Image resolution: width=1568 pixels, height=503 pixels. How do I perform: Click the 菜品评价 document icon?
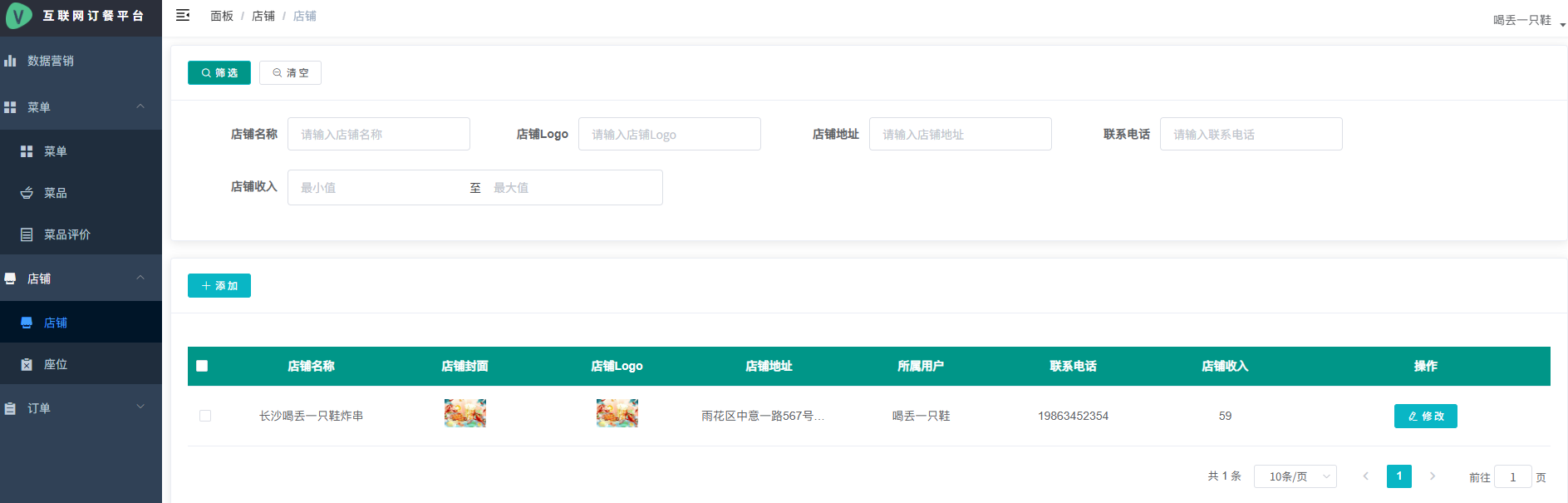click(27, 234)
